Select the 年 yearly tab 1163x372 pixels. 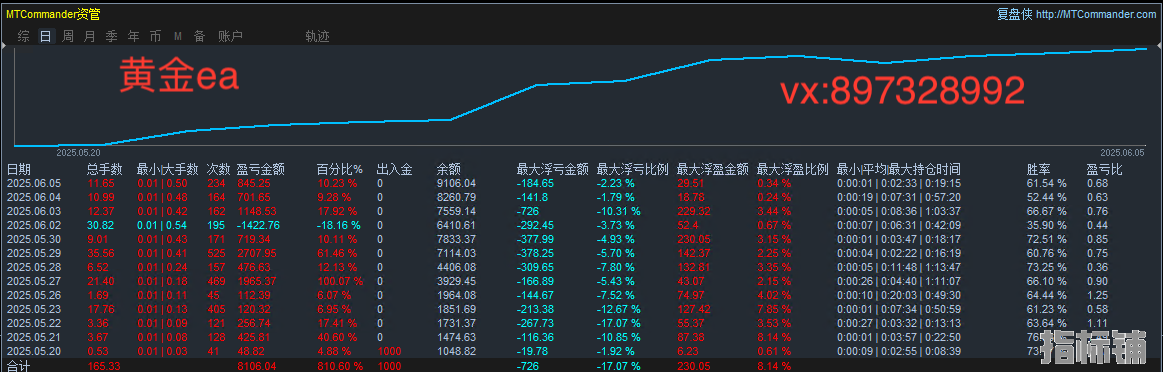(x=134, y=36)
